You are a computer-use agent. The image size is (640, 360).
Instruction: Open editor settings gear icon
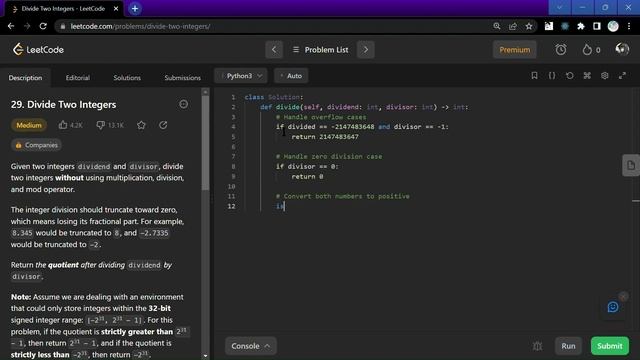pyautogui.click(x=604, y=76)
